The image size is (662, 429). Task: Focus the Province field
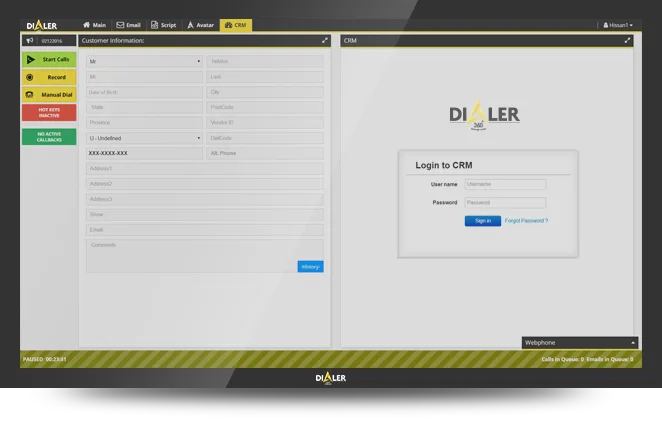point(144,122)
